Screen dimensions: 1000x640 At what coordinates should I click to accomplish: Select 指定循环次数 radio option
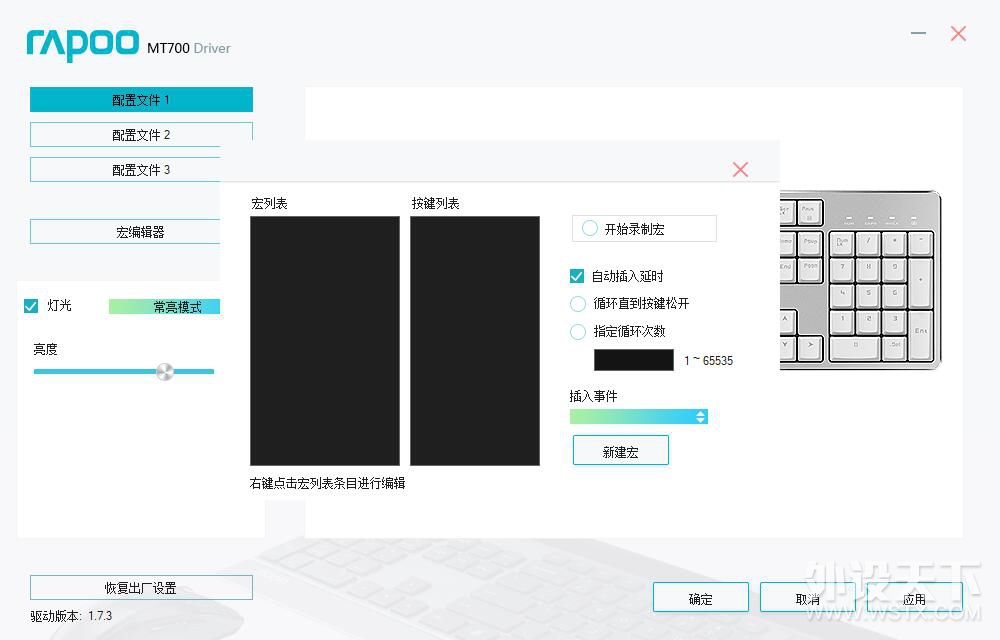(x=578, y=331)
